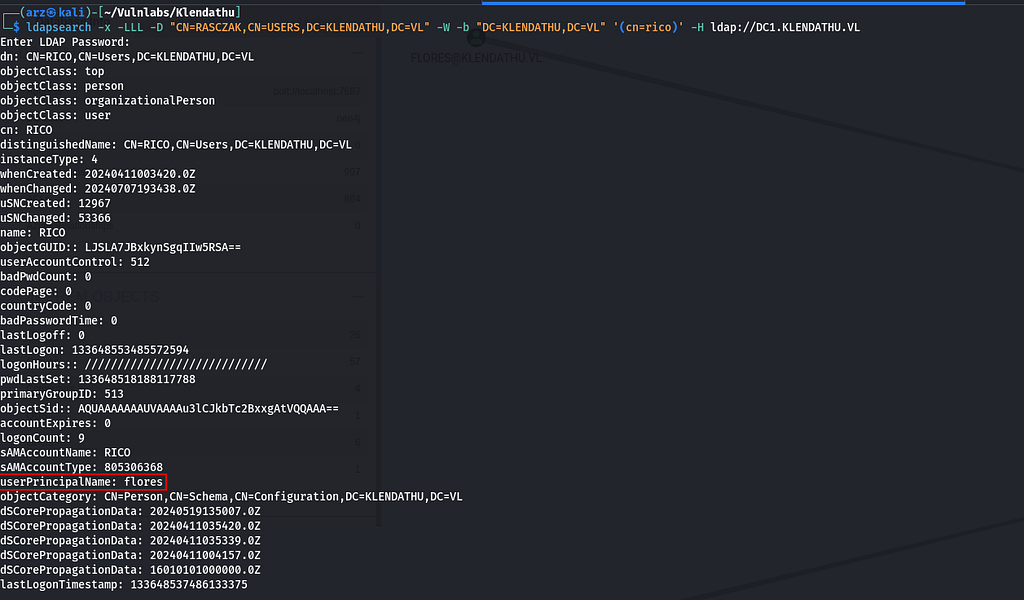Select the objectGUID base64 value

click(163, 247)
